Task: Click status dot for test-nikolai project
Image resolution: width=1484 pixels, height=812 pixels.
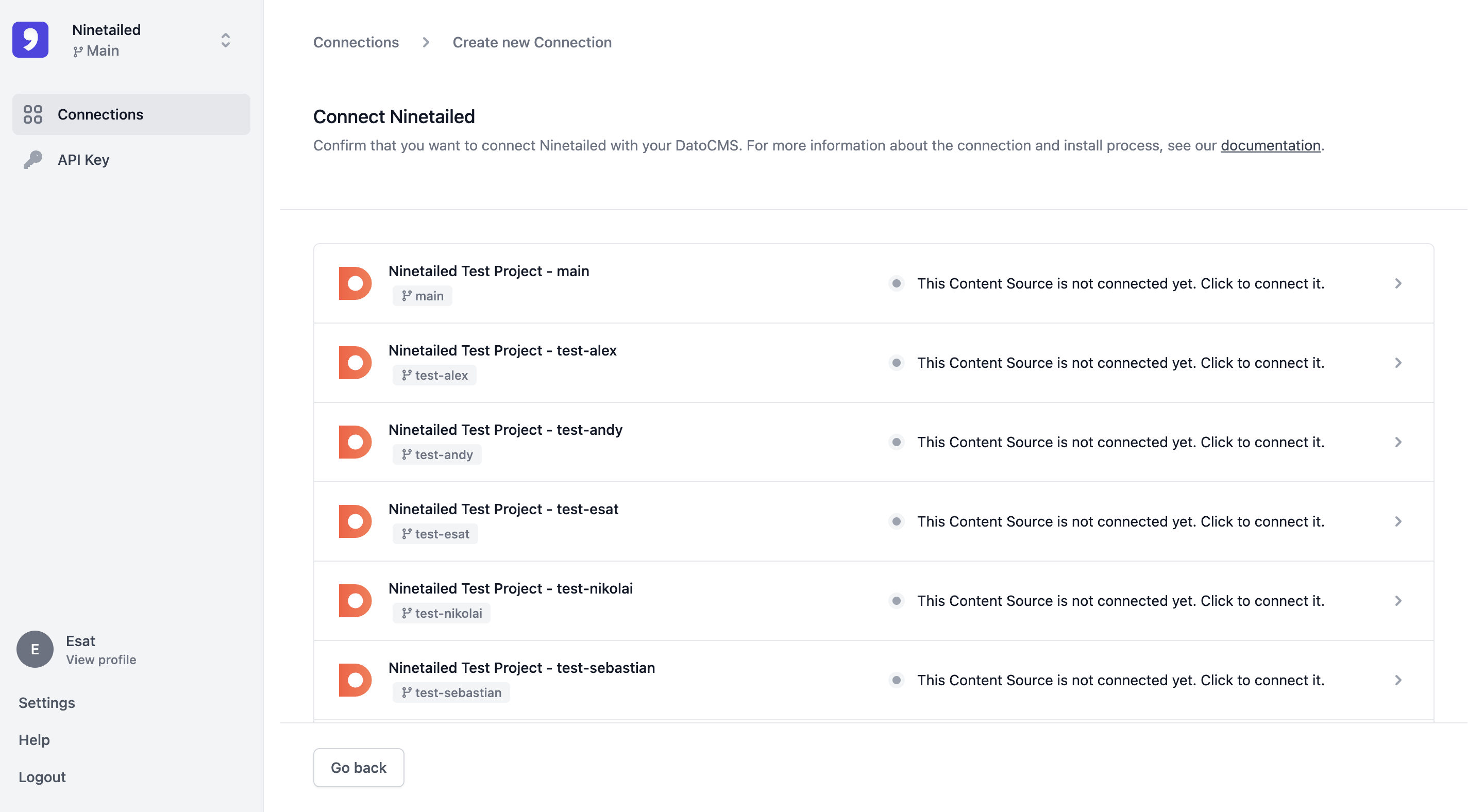Action: [x=897, y=601]
